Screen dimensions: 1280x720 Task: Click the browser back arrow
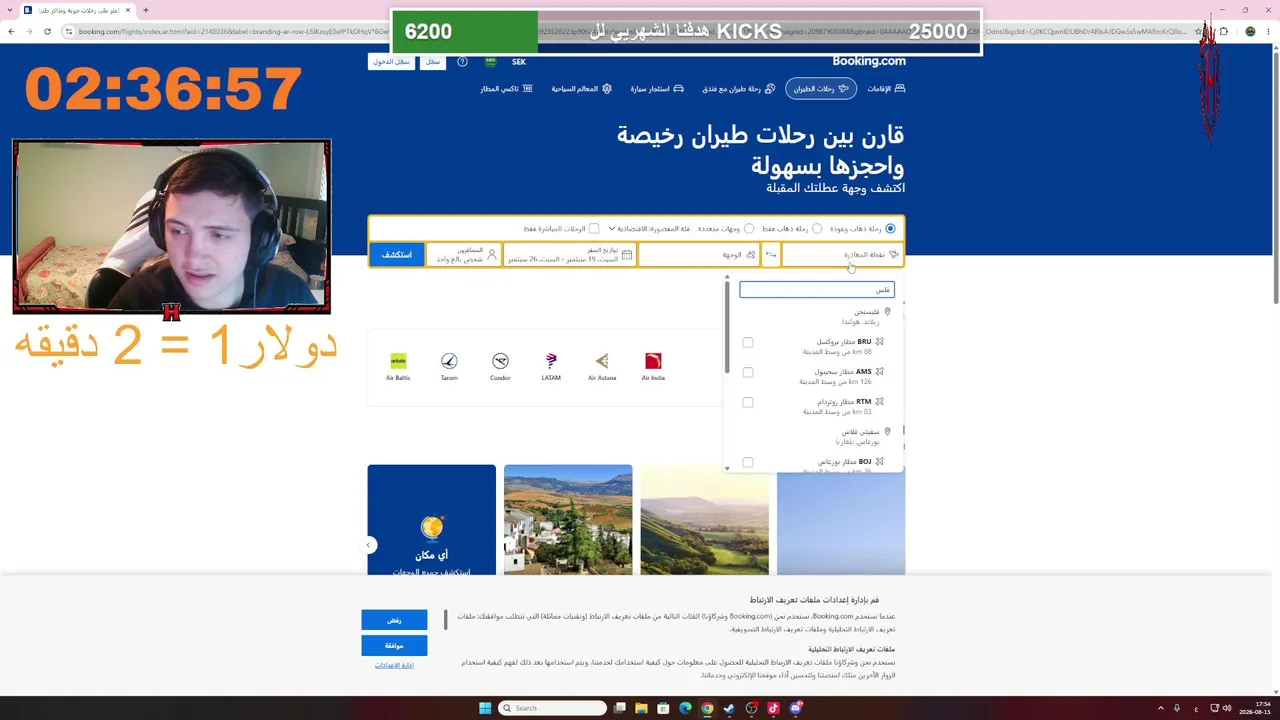tap(11, 31)
